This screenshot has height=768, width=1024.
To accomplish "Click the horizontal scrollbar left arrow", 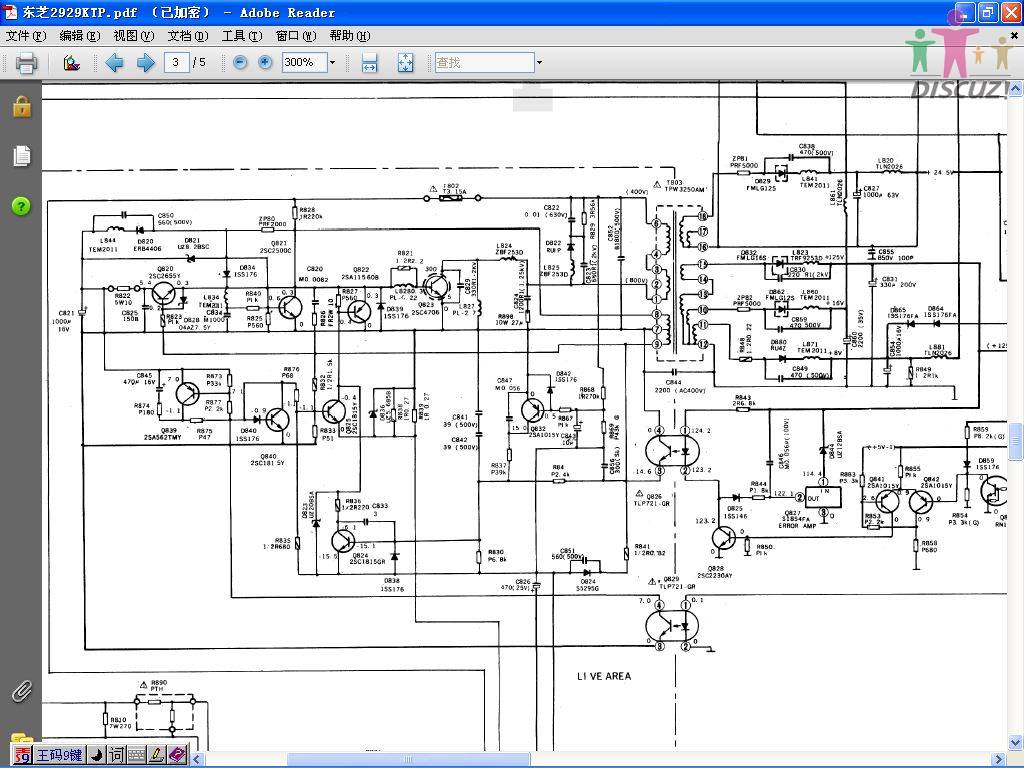I will coord(197,759).
